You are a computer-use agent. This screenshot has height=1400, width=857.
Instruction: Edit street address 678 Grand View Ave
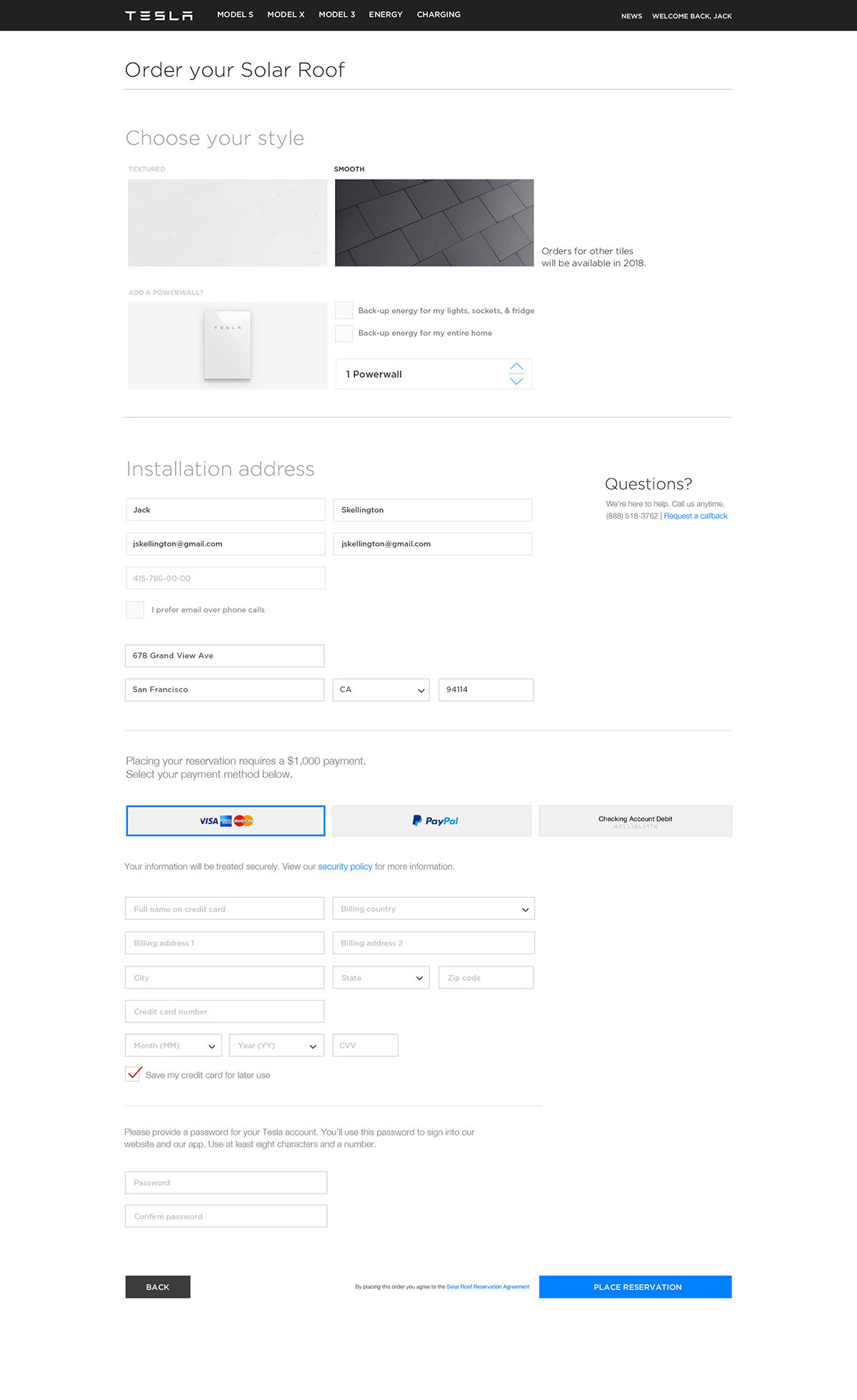pos(224,656)
